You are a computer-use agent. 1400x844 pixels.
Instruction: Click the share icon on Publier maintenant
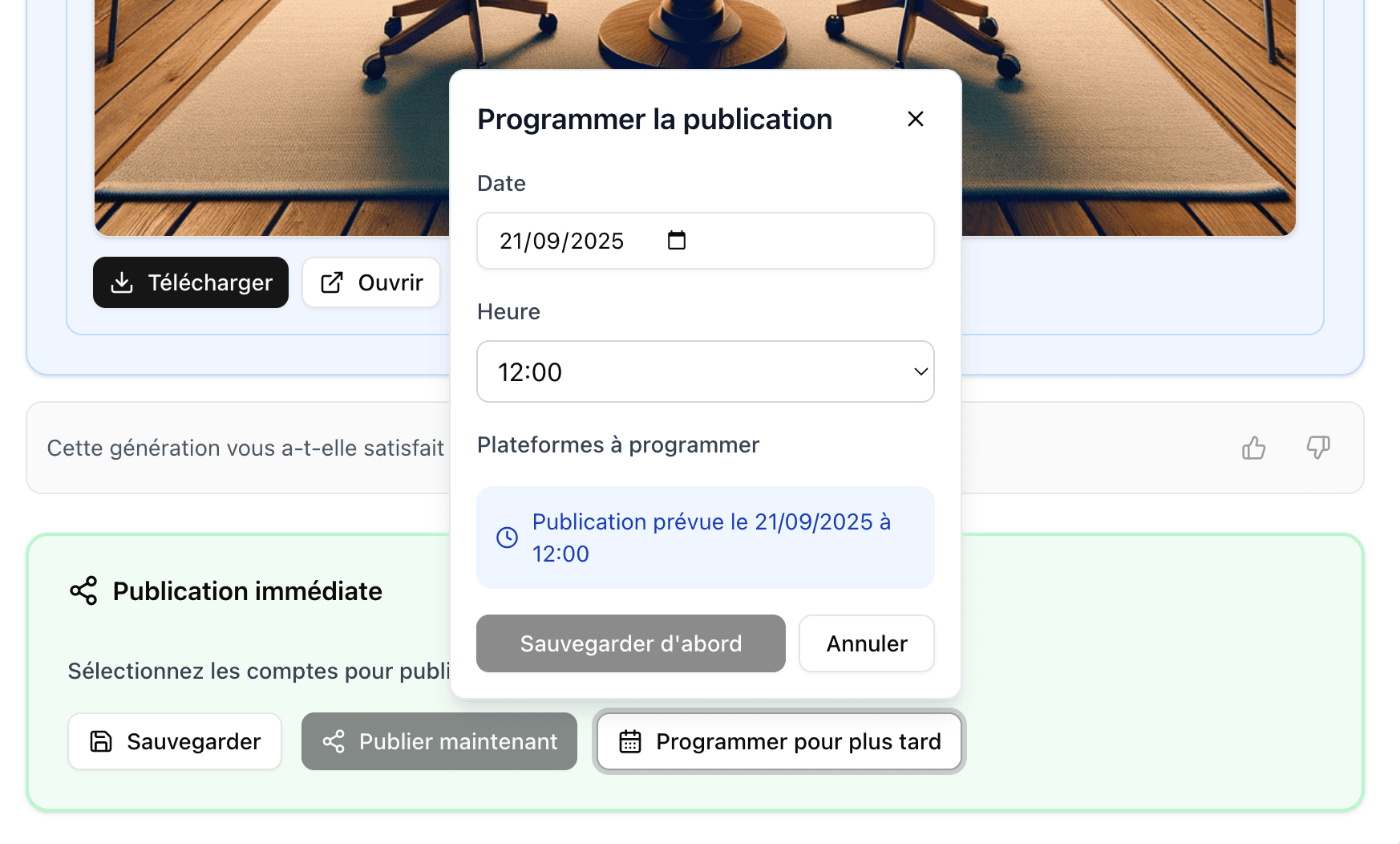tap(335, 741)
